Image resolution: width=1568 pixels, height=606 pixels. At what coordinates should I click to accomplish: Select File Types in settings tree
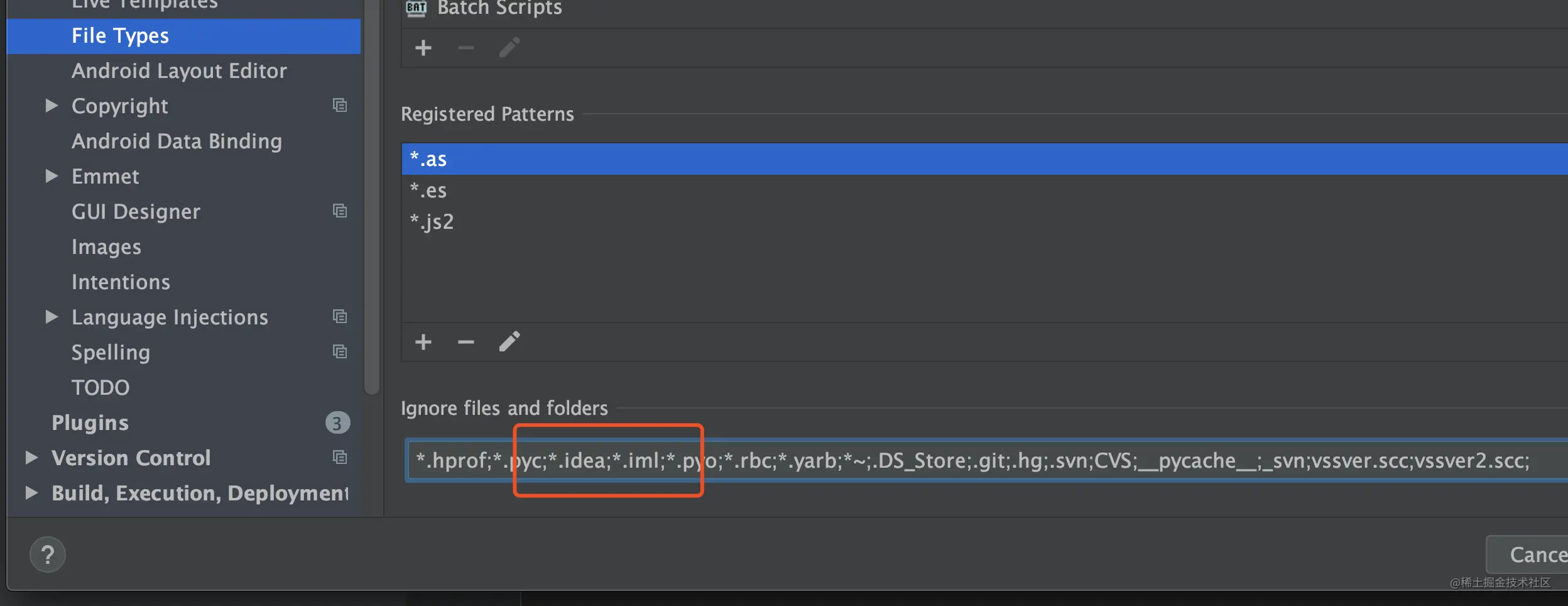coord(183,36)
